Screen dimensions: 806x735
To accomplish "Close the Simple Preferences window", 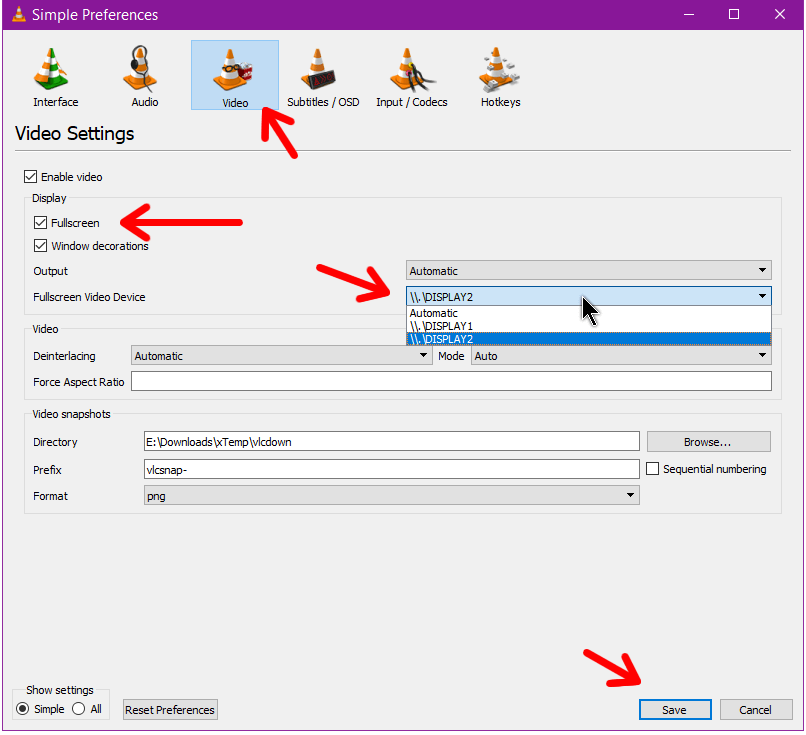I will point(780,14).
